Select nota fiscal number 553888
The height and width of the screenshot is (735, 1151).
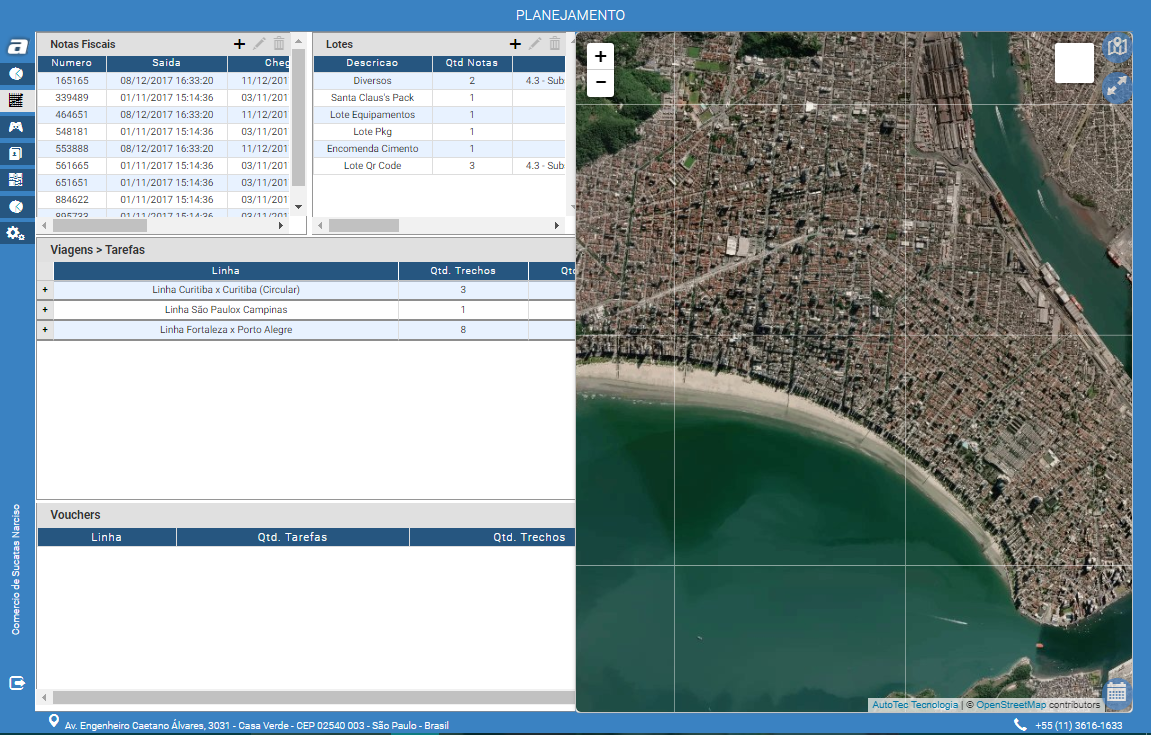72,148
